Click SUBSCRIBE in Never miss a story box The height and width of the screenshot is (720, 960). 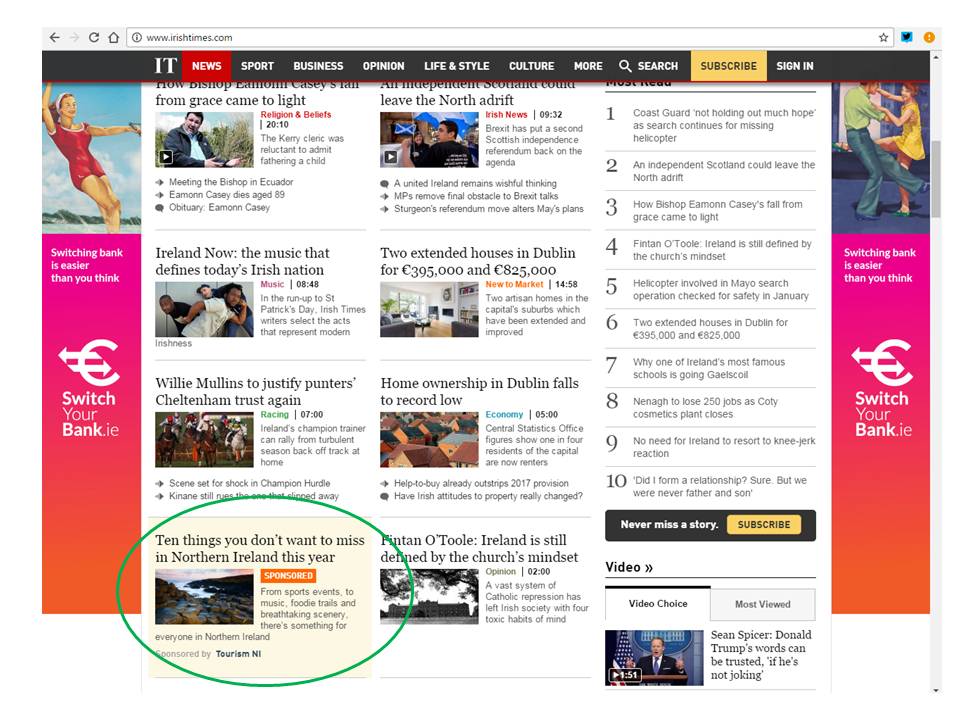click(763, 525)
